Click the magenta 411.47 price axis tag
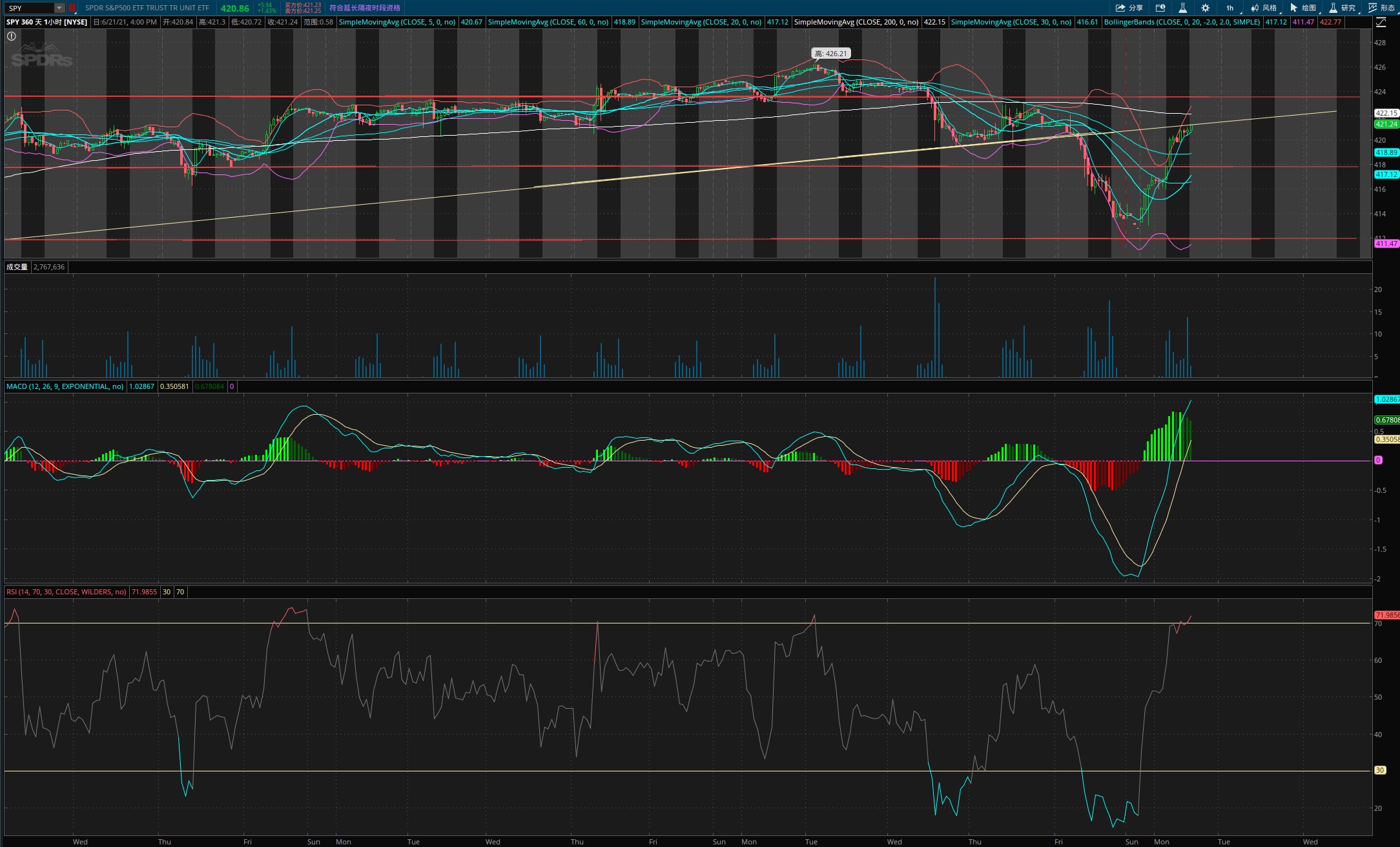Image resolution: width=1400 pixels, height=847 pixels. click(1386, 244)
